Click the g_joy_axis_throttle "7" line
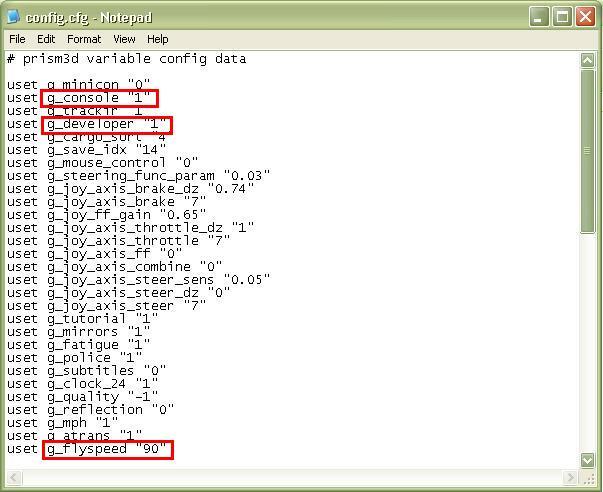Image resolution: width=603 pixels, height=492 pixels. tap(118, 241)
